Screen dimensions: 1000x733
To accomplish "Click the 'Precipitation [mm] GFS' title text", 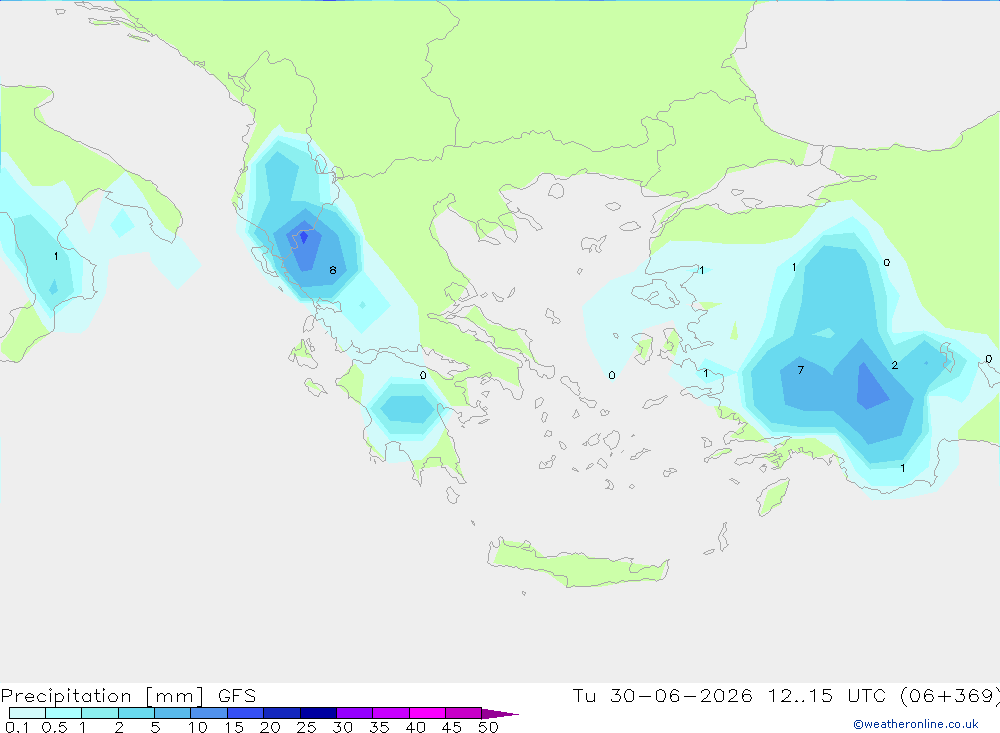I will [128, 696].
